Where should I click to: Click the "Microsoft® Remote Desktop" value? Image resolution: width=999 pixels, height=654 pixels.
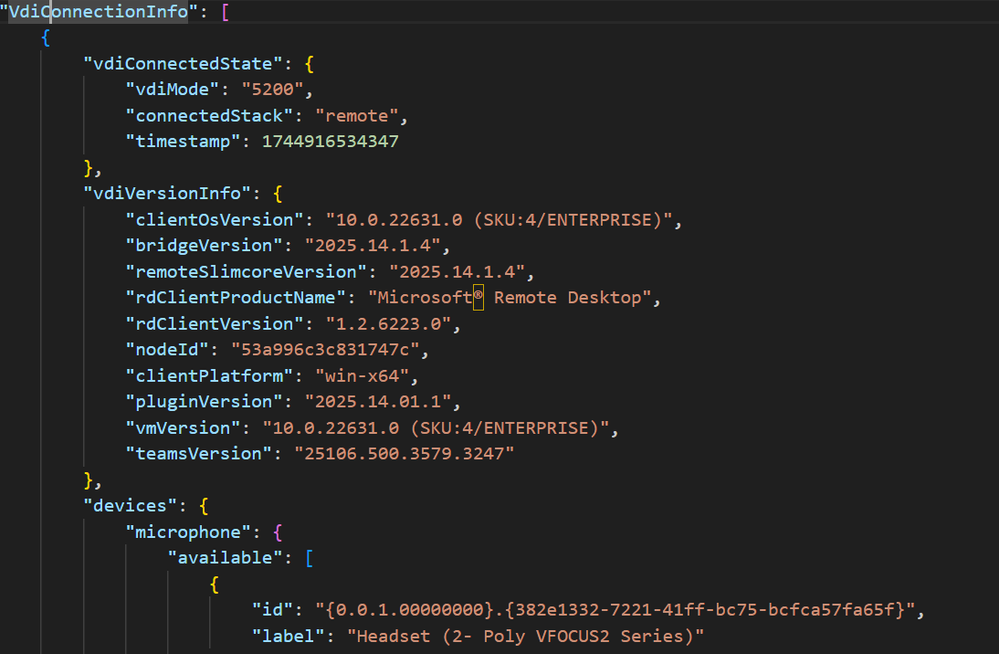coord(510,298)
